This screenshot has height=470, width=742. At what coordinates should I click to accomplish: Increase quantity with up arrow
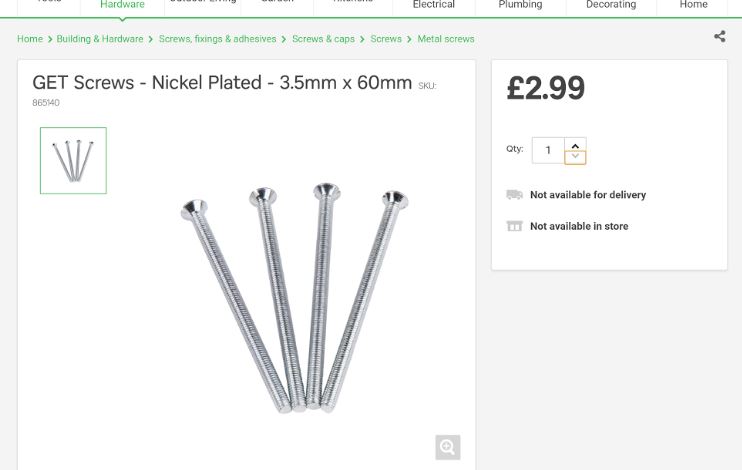(575, 144)
